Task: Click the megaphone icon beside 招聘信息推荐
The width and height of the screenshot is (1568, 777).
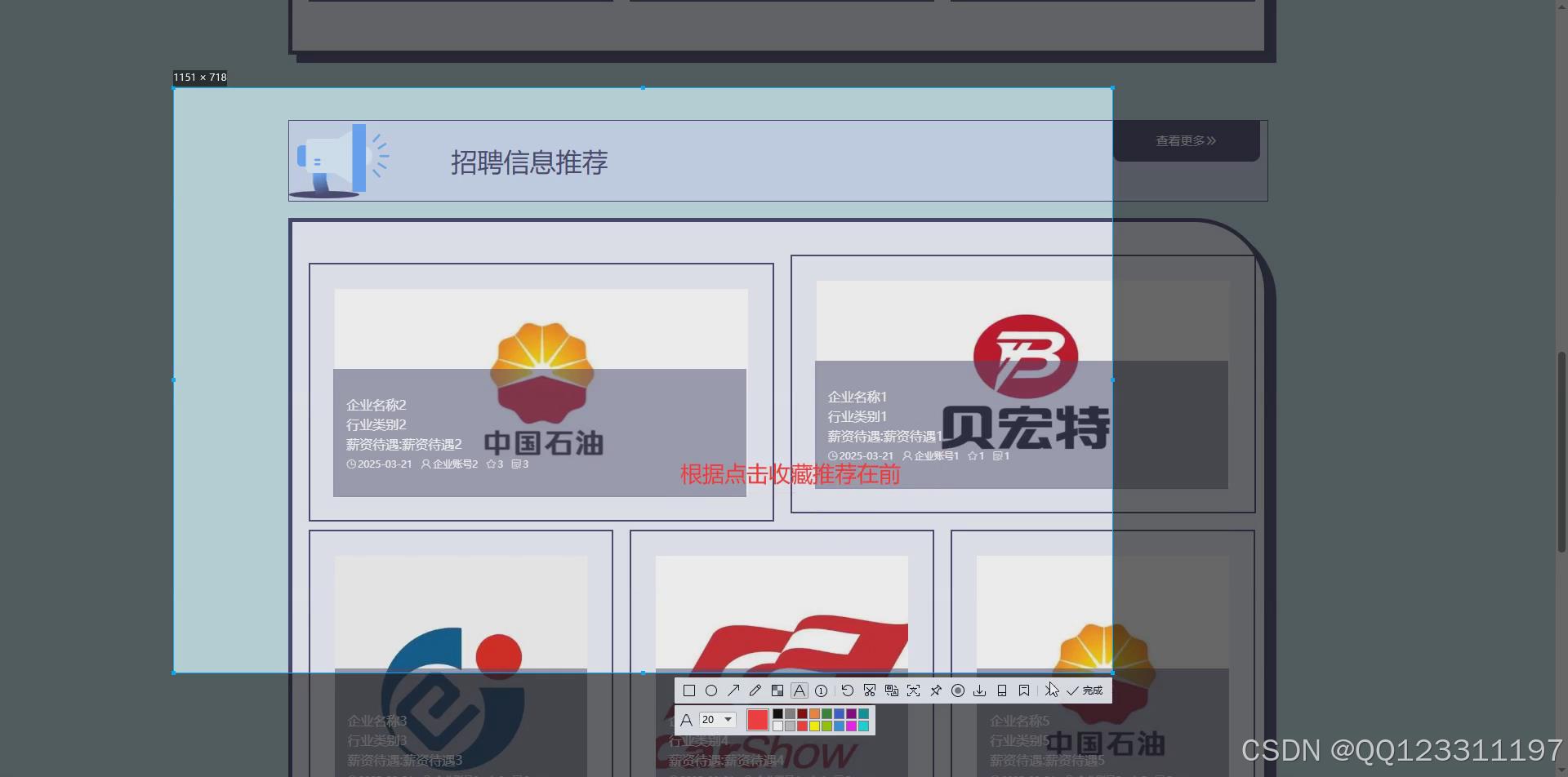Action: [x=341, y=161]
